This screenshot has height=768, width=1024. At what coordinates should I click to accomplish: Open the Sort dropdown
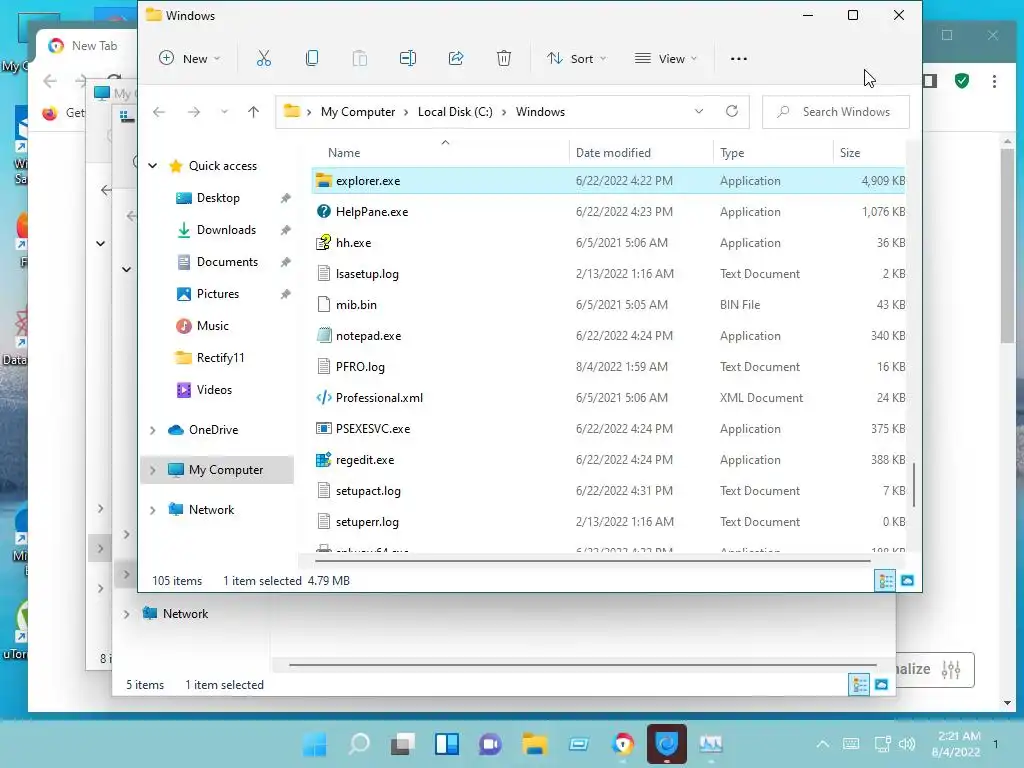coord(576,59)
